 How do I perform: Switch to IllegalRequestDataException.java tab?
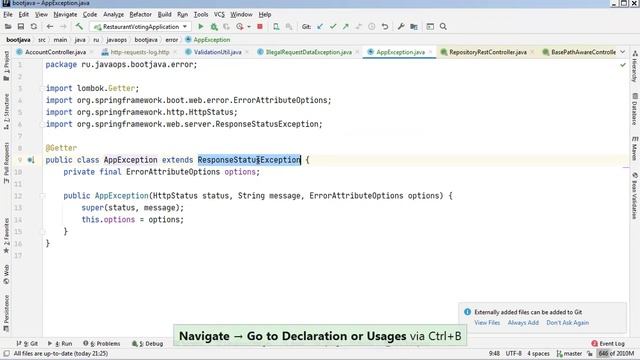[x=308, y=52]
